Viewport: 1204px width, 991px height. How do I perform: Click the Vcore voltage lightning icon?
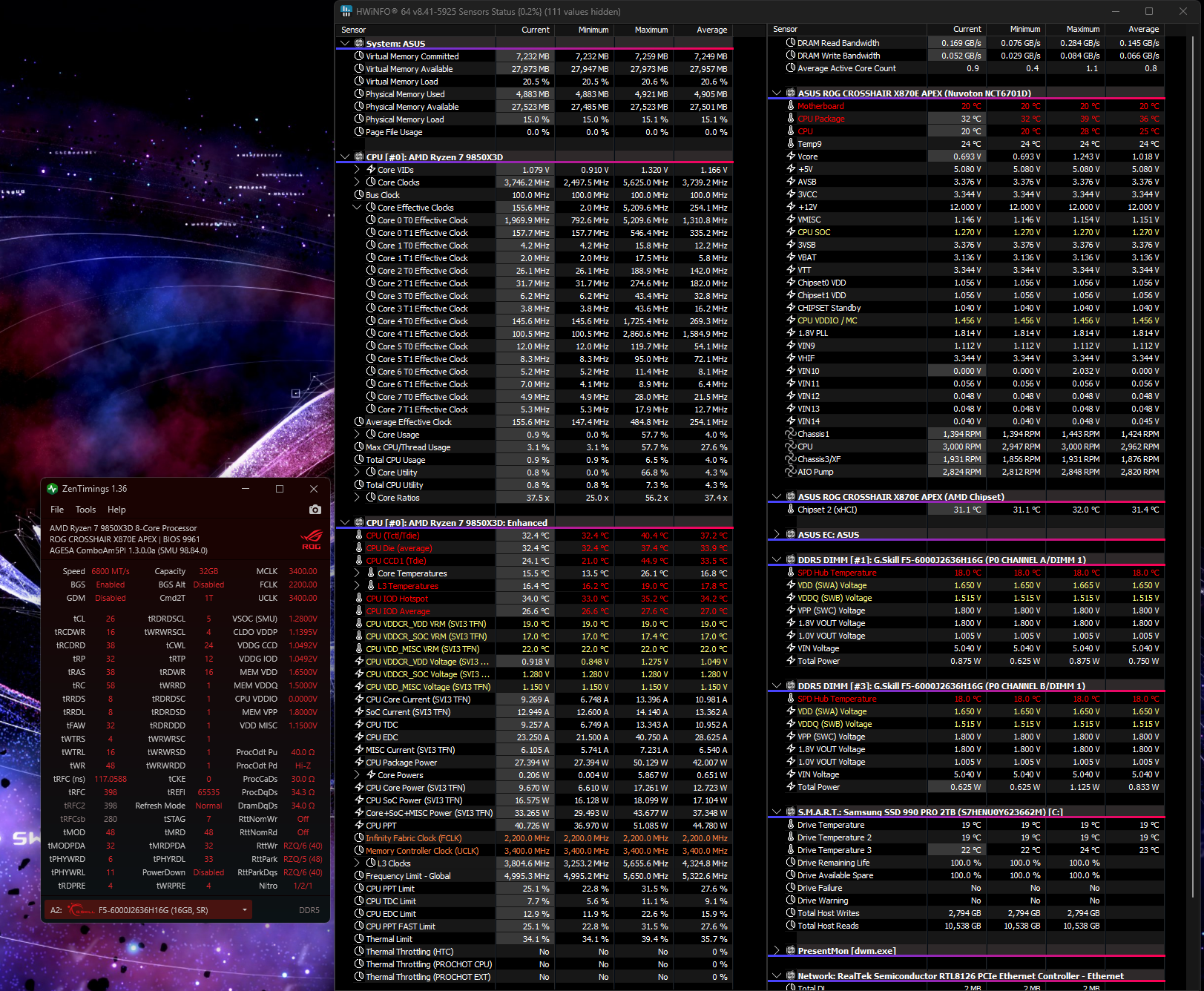[x=791, y=157]
